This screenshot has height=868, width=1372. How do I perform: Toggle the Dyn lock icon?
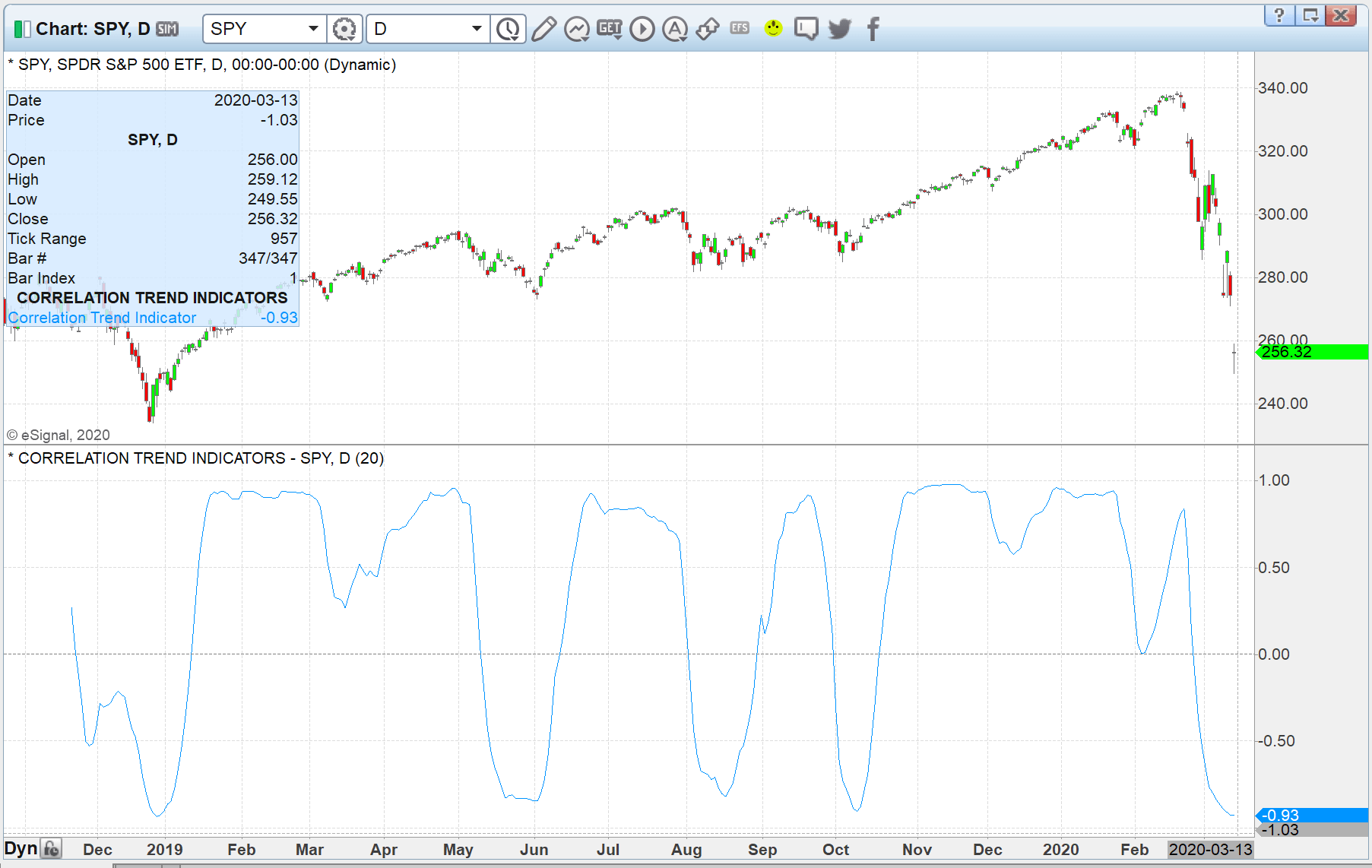[x=52, y=848]
